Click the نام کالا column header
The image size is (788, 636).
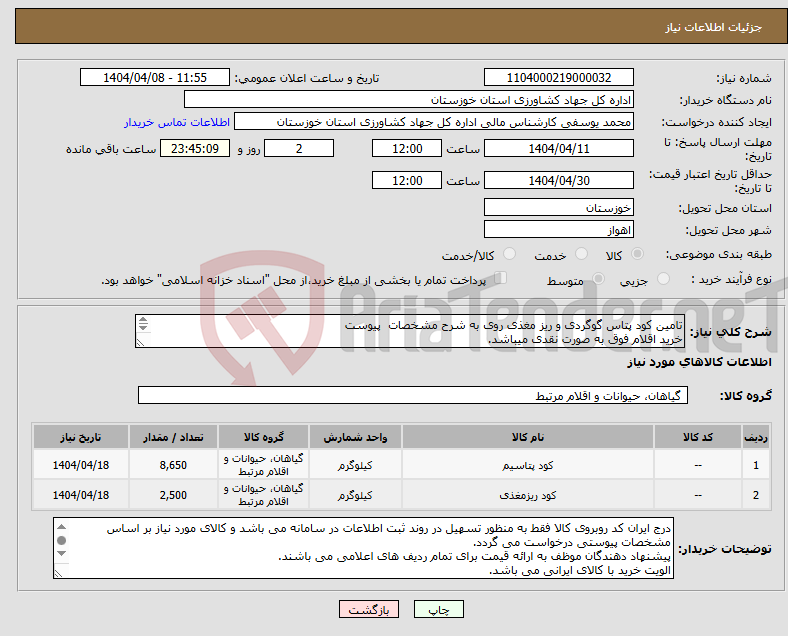pos(528,437)
